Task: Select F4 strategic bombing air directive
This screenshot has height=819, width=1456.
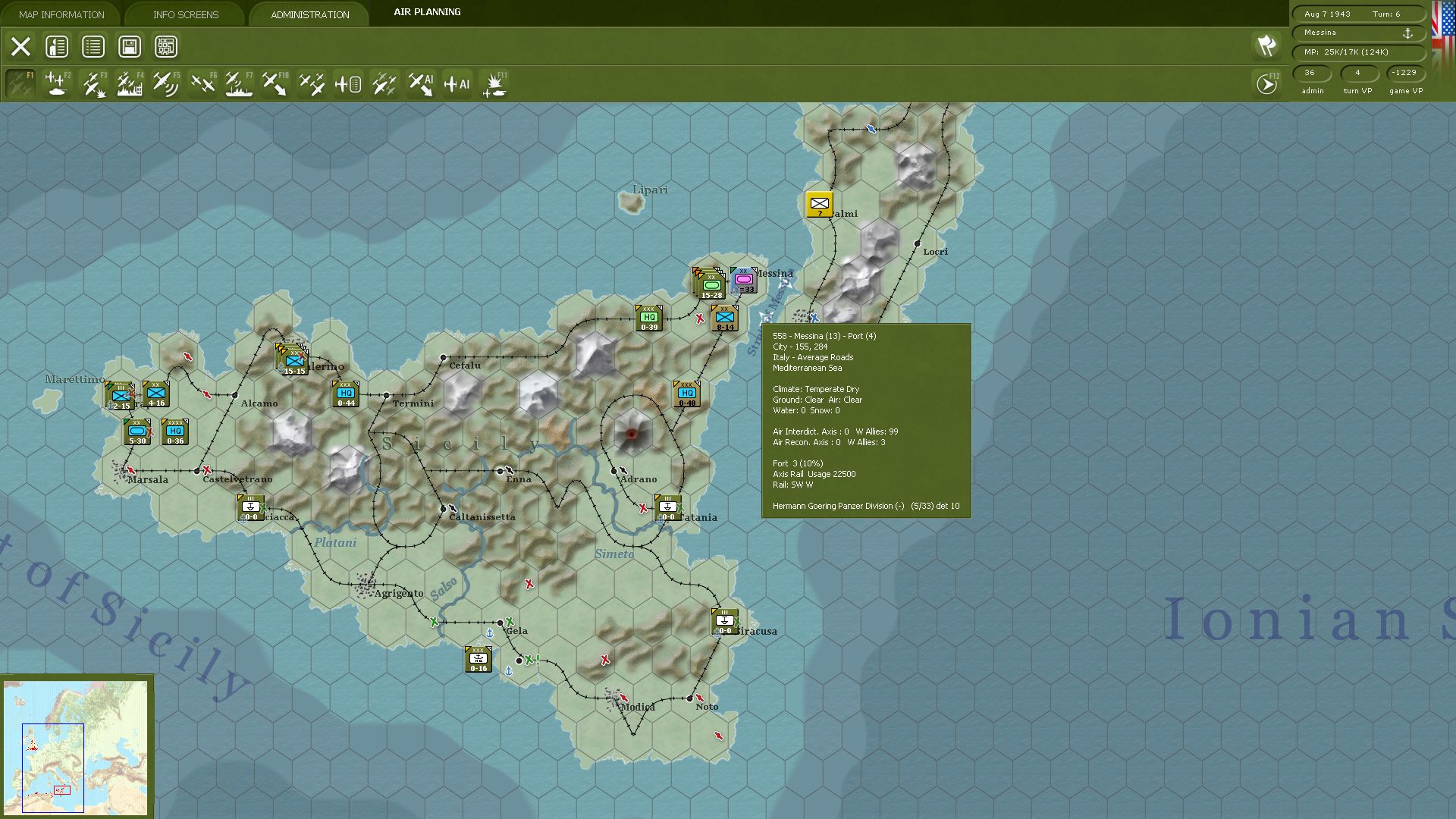Action: (x=130, y=83)
